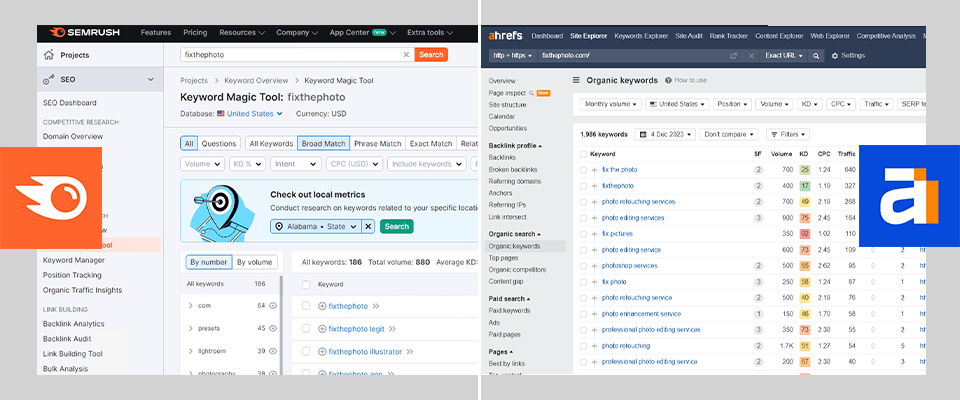Click the double-arrow icon after 'fixthephoto legit'
The height and width of the screenshot is (400, 960).
[x=392, y=329]
